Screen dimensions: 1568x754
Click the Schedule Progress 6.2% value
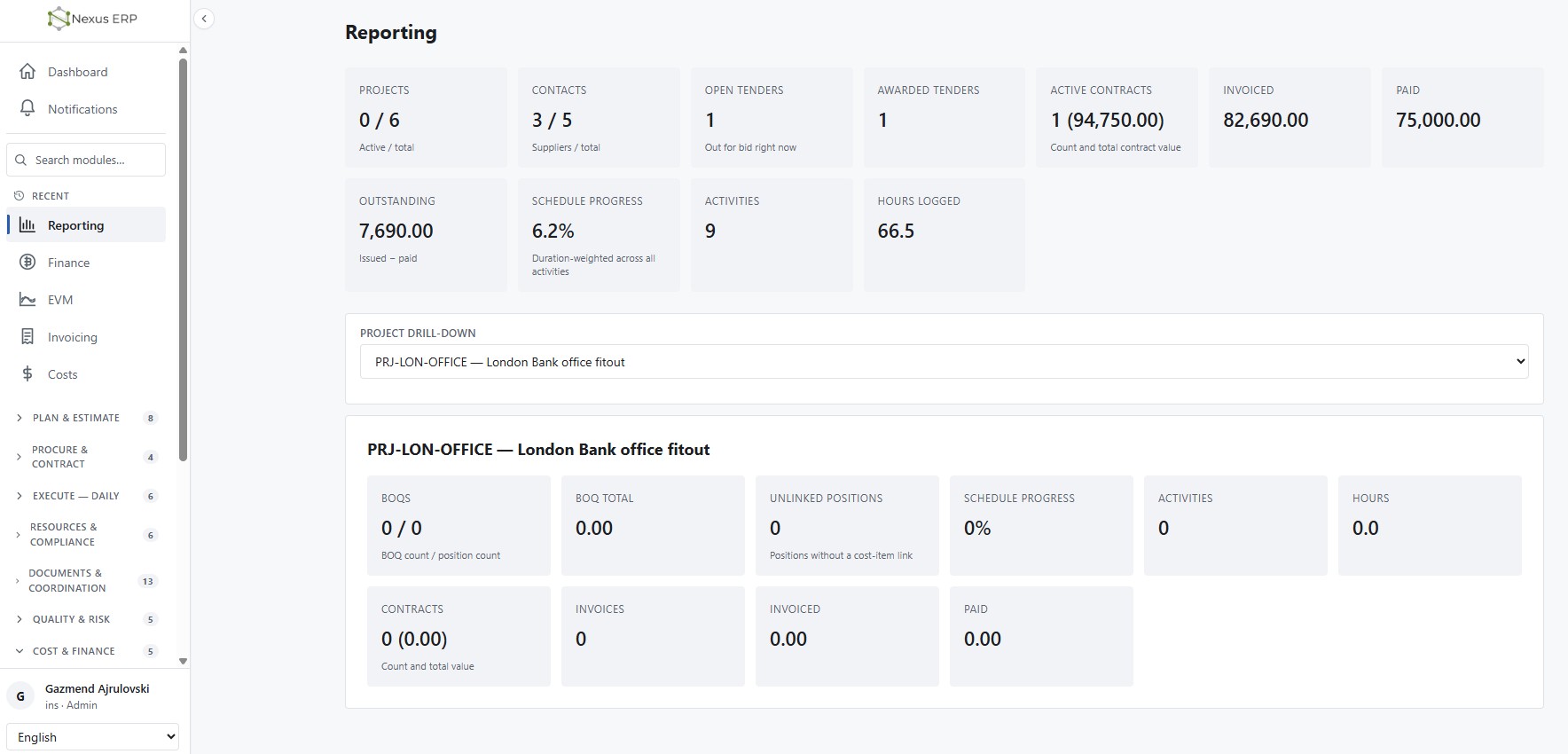point(553,231)
